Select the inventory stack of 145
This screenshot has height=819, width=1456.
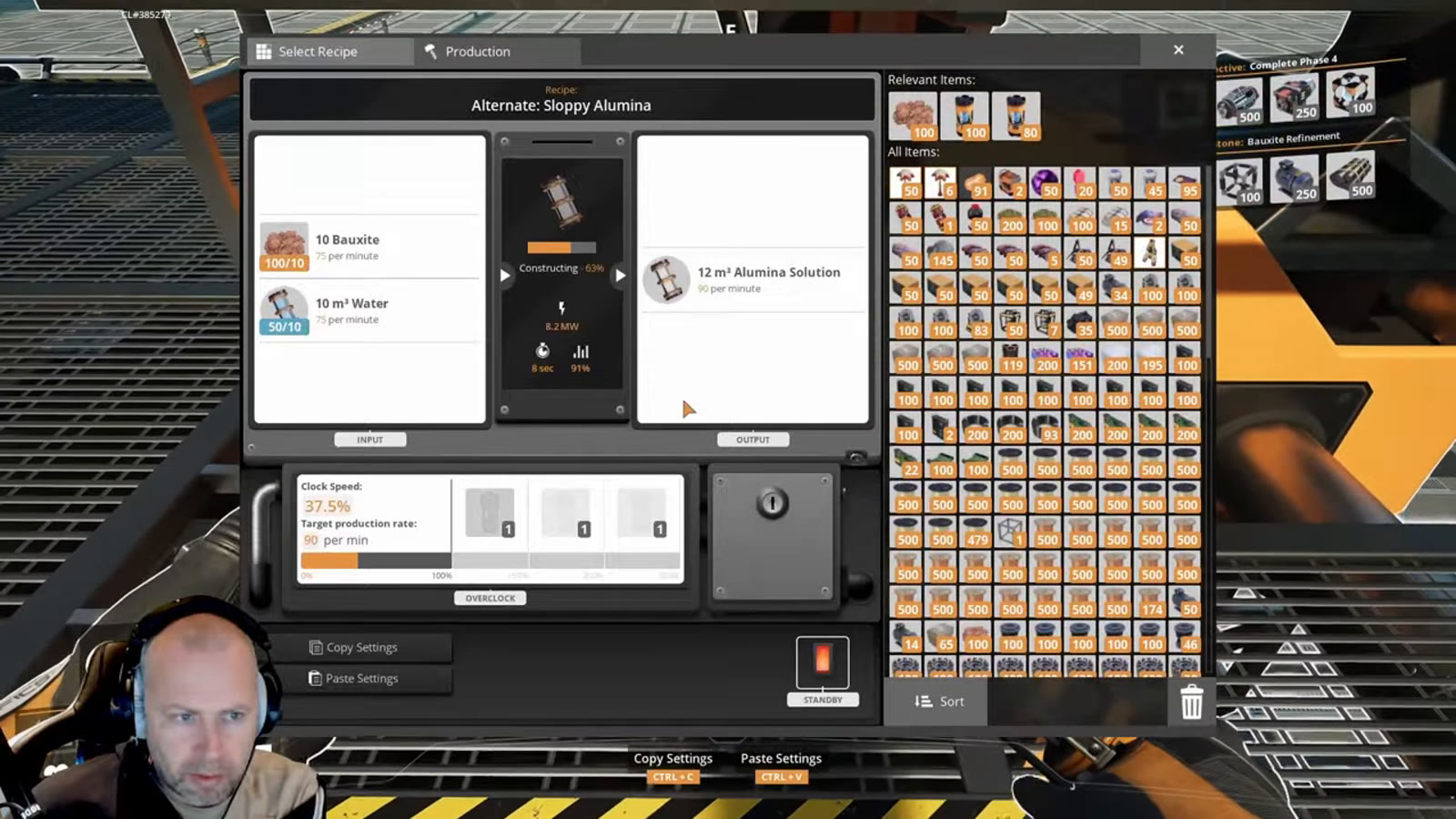(x=941, y=252)
